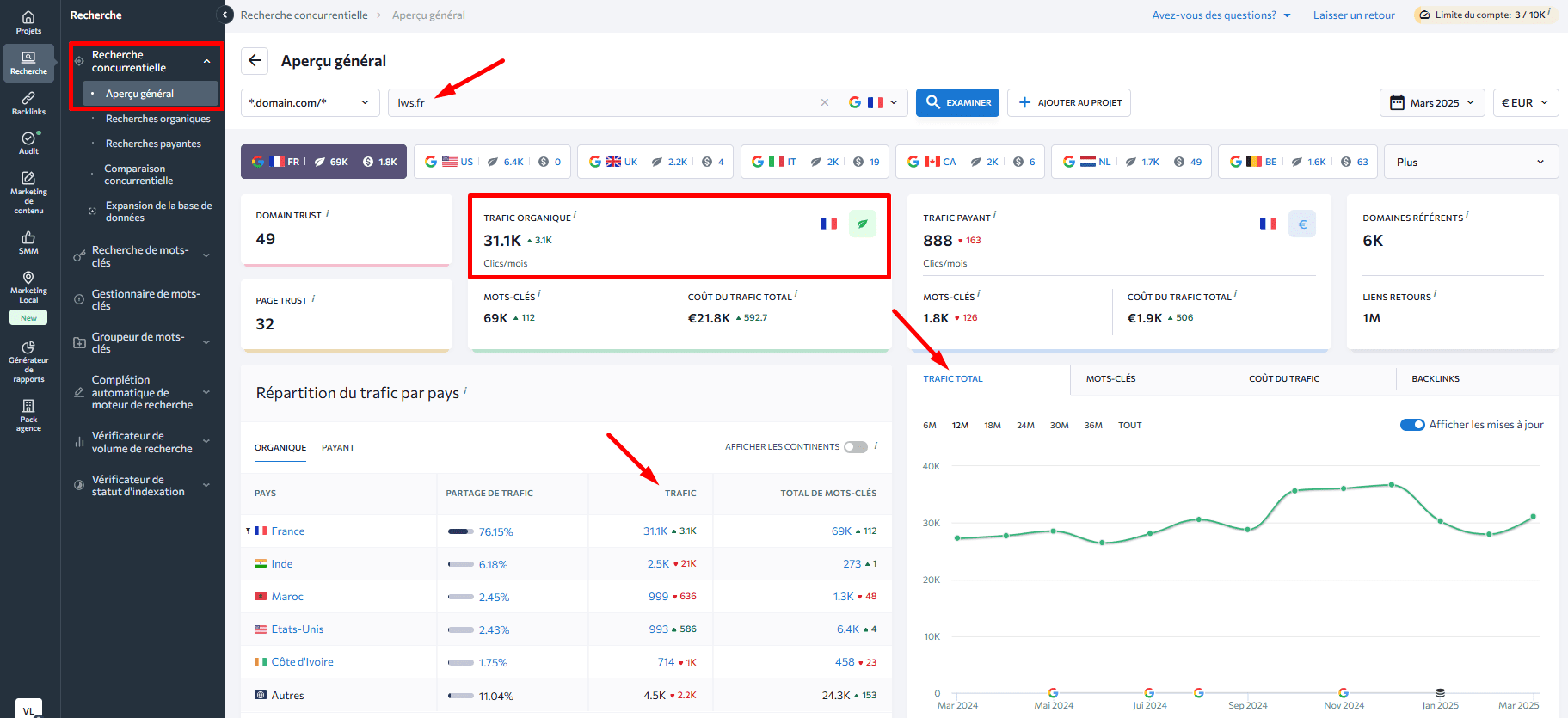Click the database update marker near Jan 2025

pyautogui.click(x=1440, y=692)
